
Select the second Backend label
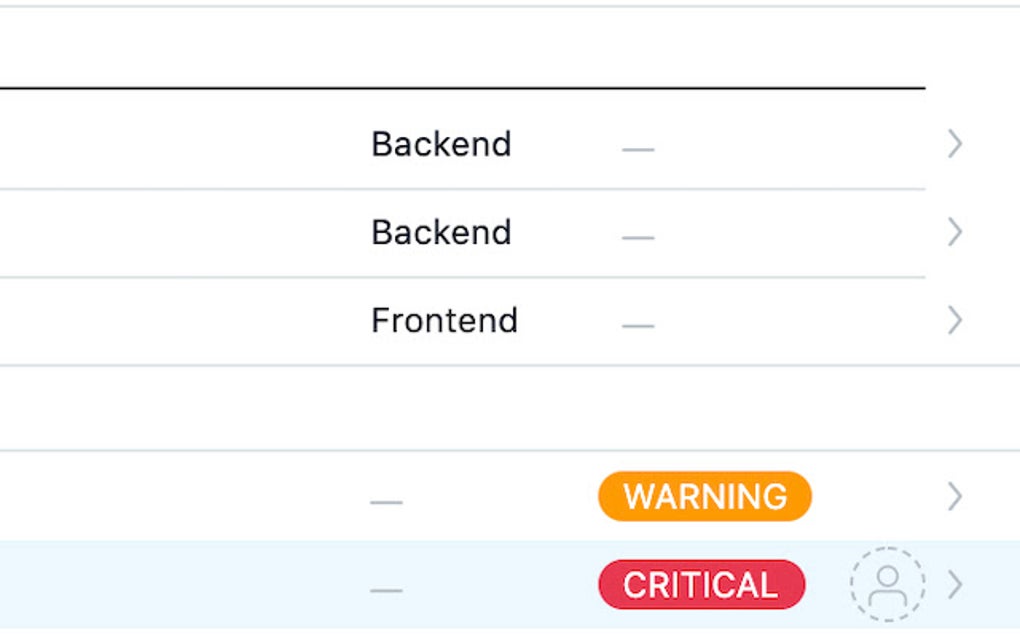(x=441, y=233)
